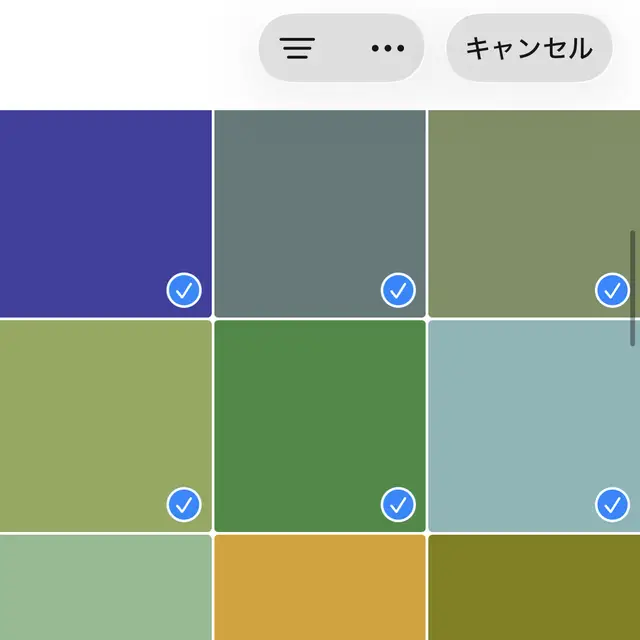Select the dark mustard-olive bottom-right thumbnail
The image size is (640, 640).
(534, 588)
